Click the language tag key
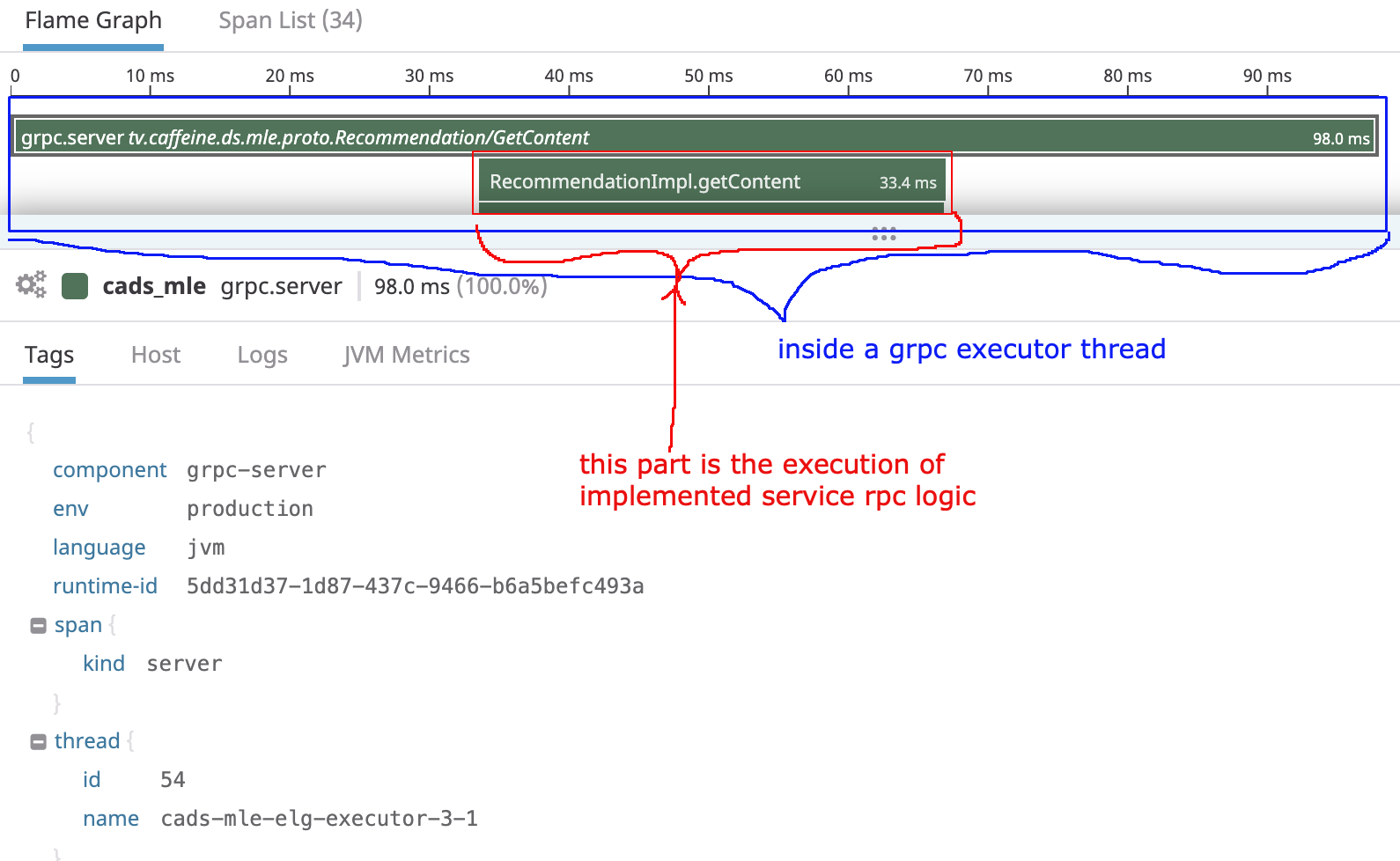This screenshot has height=861, width=1400. (99, 548)
